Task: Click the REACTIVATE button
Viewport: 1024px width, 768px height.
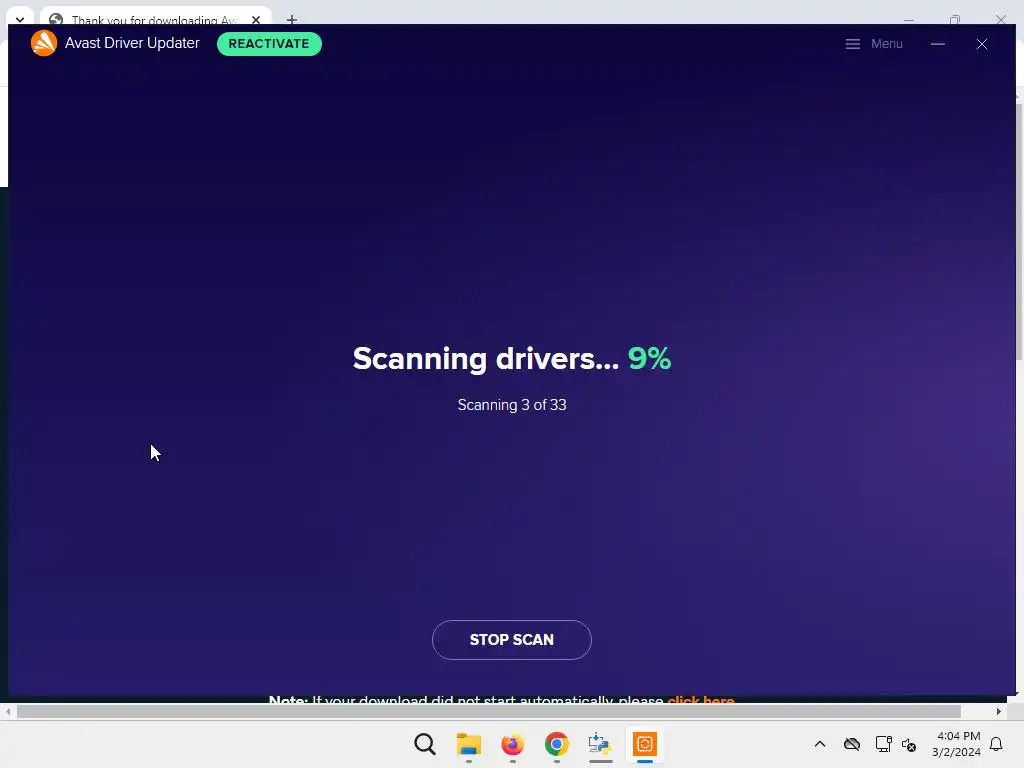Action: pos(269,44)
